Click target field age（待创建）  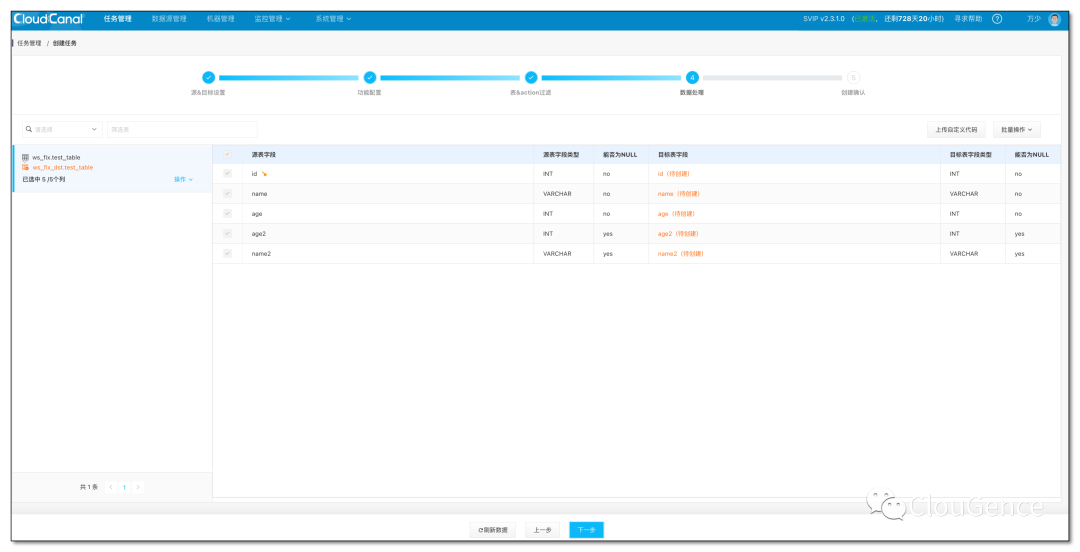pos(676,214)
